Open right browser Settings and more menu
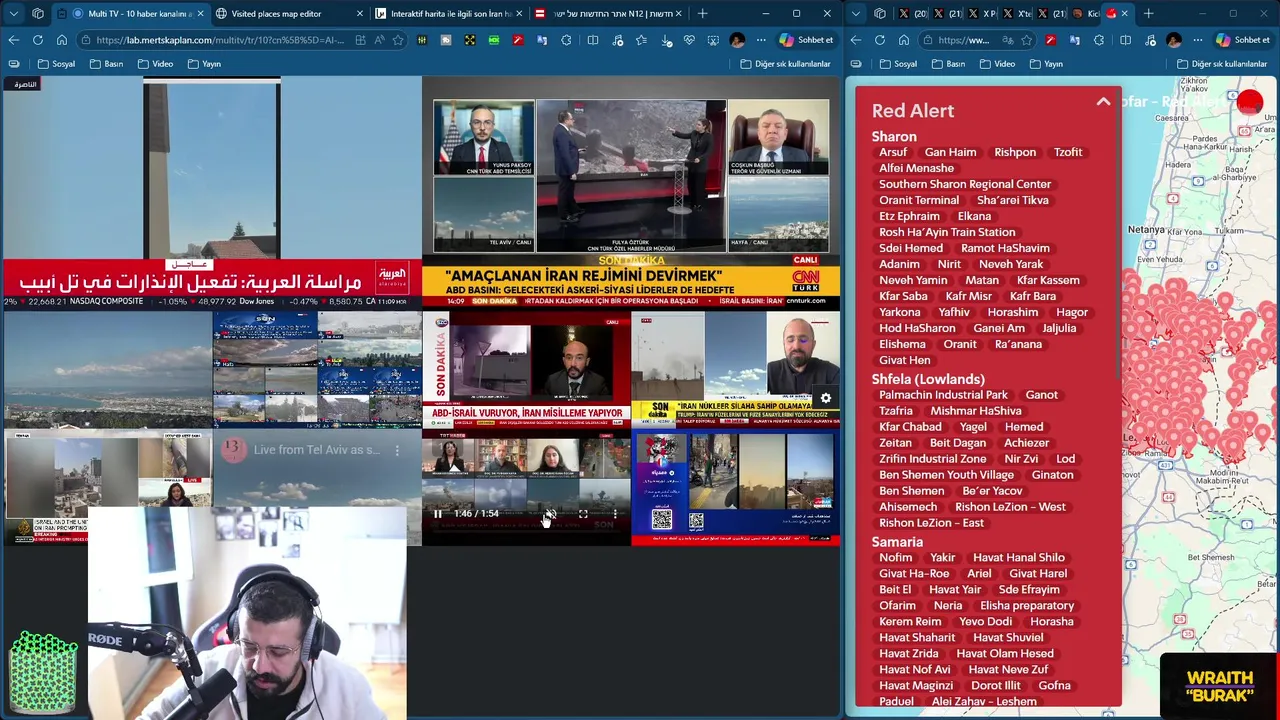Viewport: 1280px width, 720px height. coord(1198,40)
